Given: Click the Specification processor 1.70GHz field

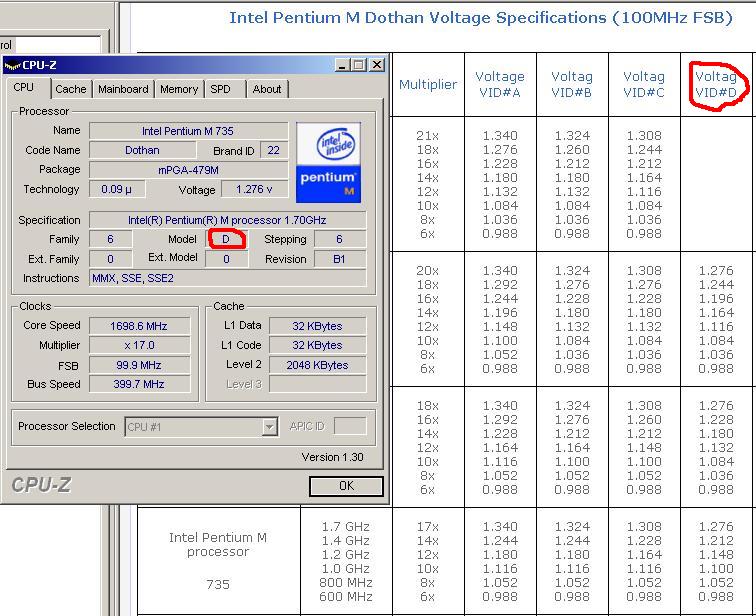Looking at the screenshot, I should [228, 220].
